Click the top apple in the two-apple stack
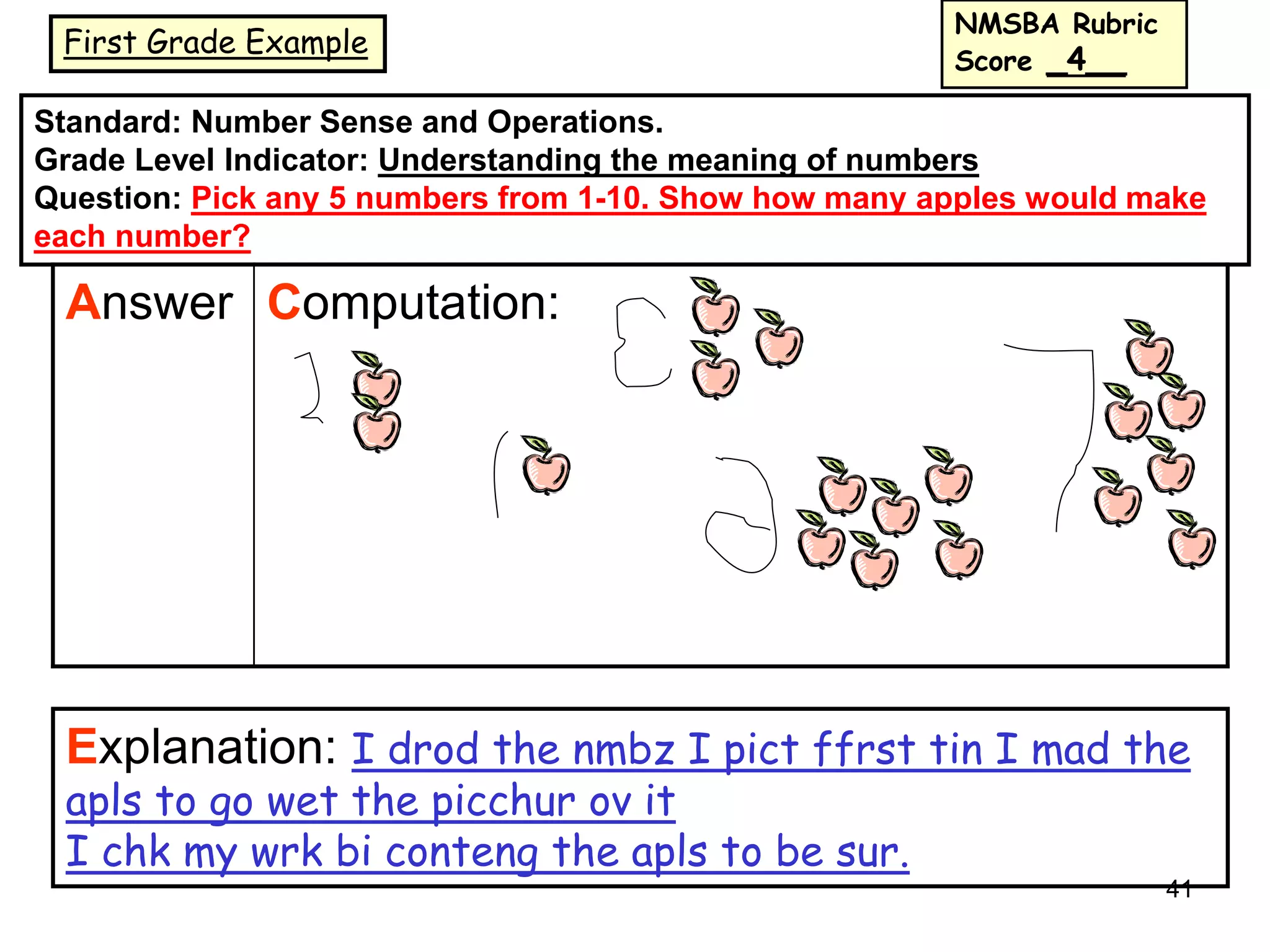 (x=376, y=379)
